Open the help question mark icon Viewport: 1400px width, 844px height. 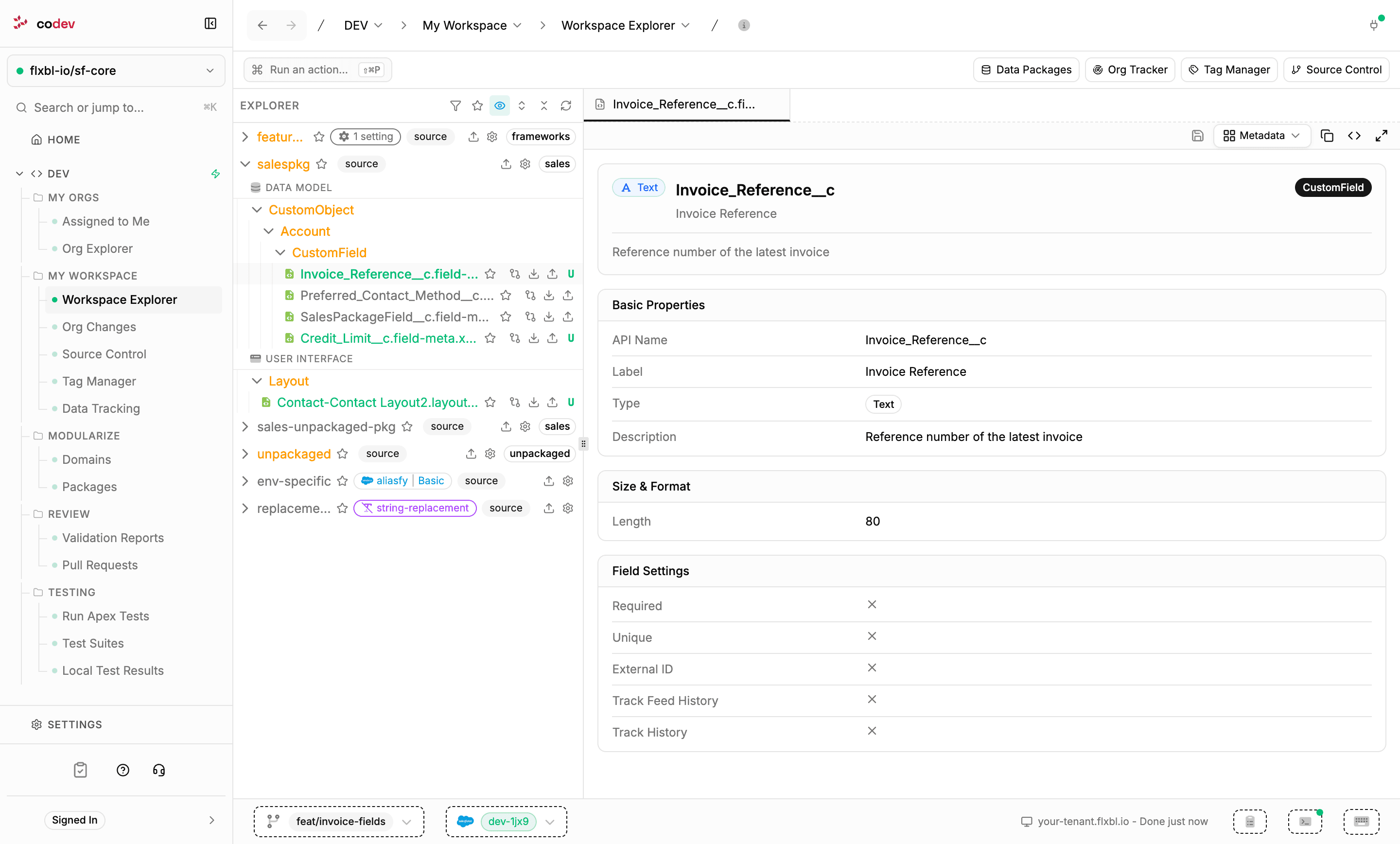coord(122,770)
